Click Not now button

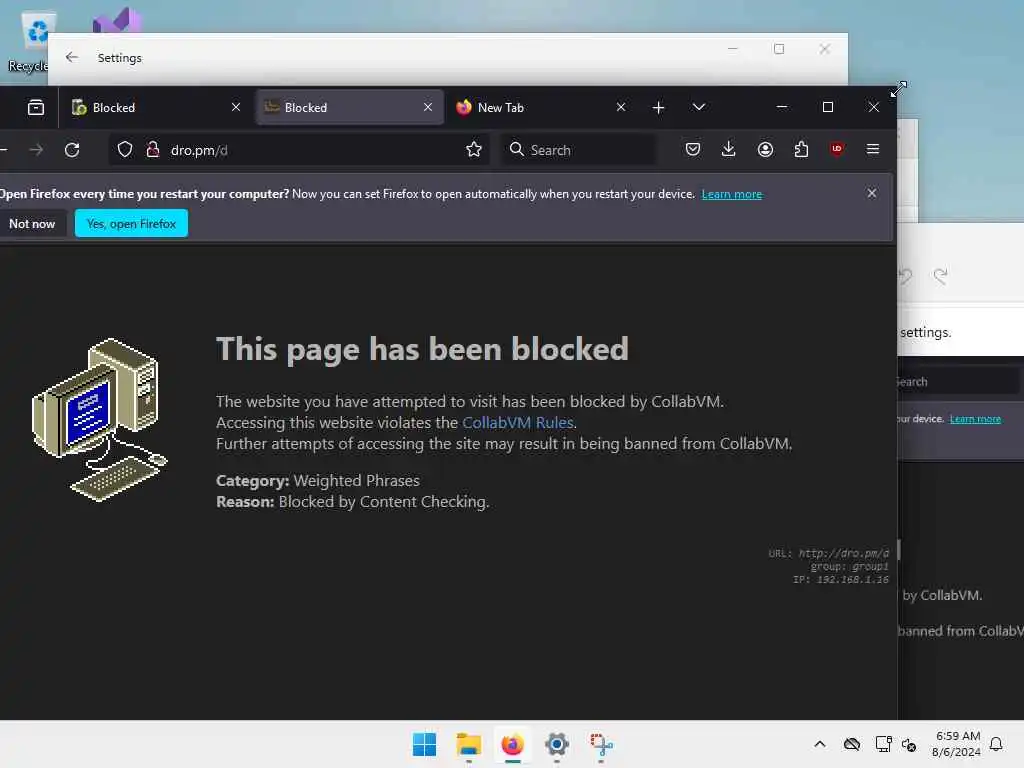point(32,224)
